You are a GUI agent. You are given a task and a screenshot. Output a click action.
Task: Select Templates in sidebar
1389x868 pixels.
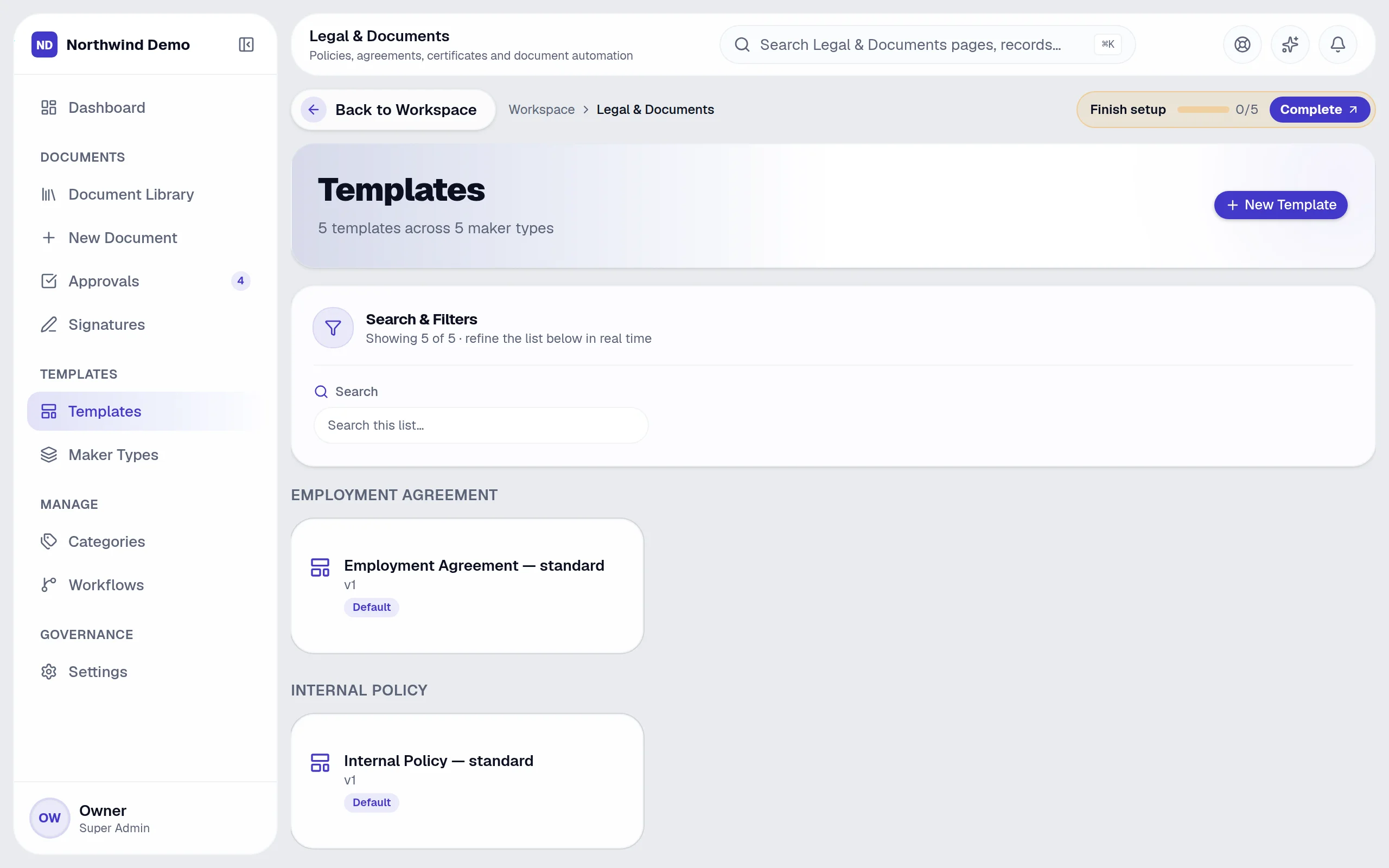(145, 411)
